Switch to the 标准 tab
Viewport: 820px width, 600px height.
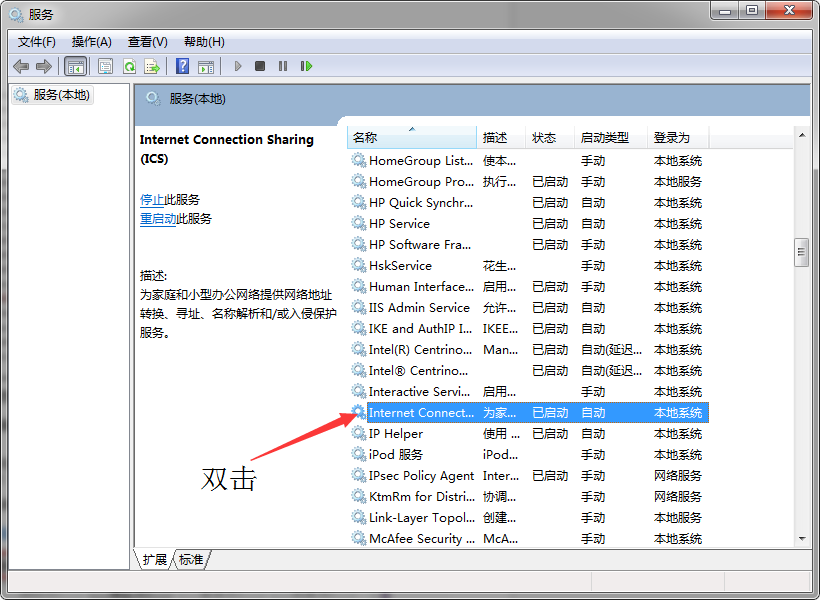[189, 560]
